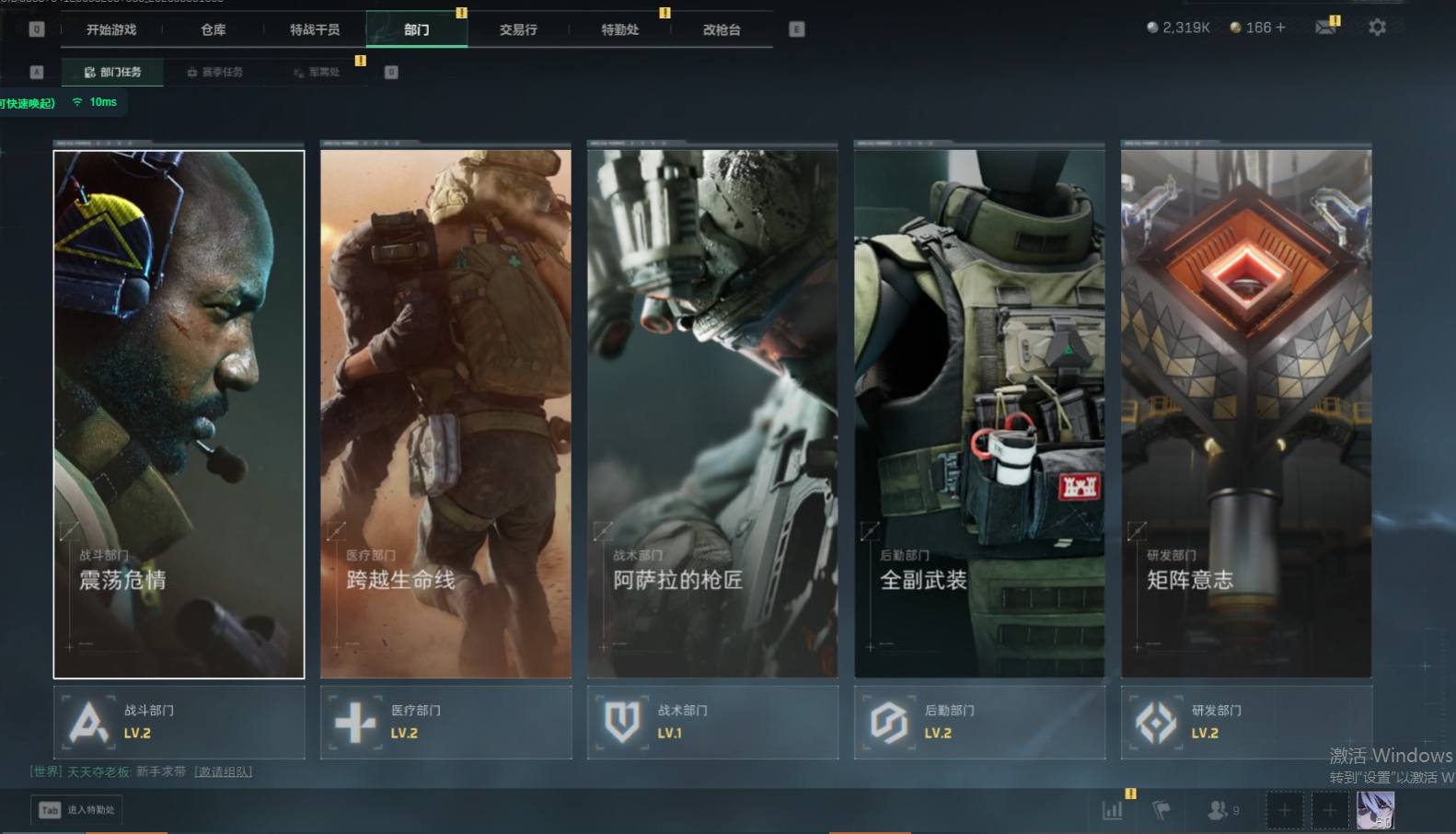Click the 战斗部门 LV.2 department panel
The image size is (1456, 834).
[x=179, y=723]
